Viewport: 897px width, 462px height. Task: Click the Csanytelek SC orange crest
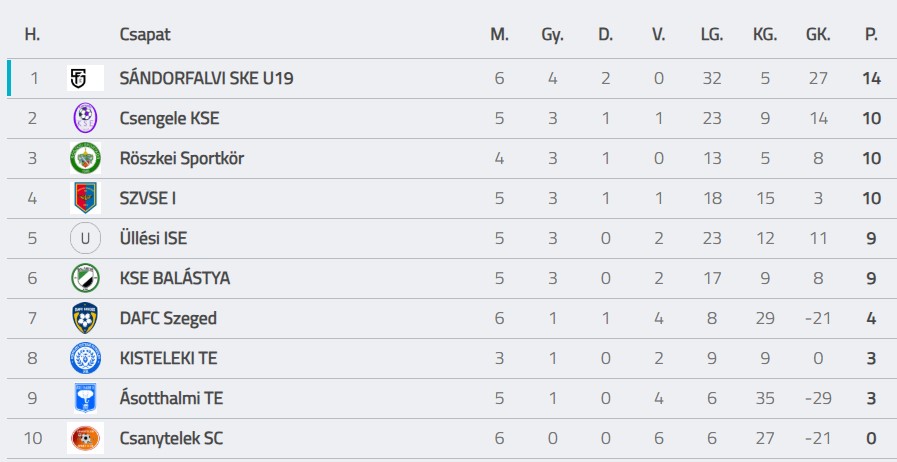pyautogui.click(x=85, y=438)
